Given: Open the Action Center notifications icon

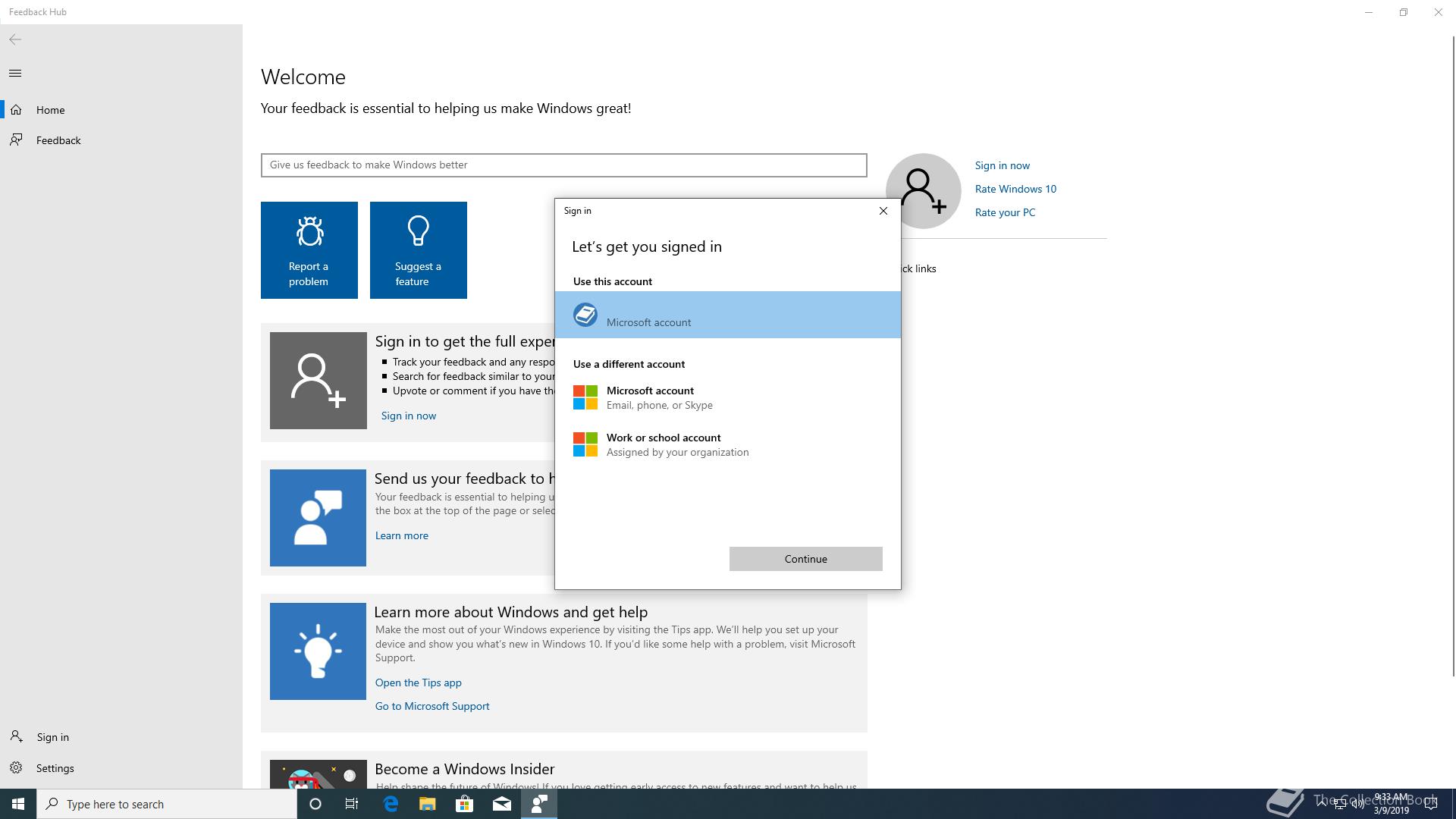Looking at the screenshot, I should (1431, 804).
